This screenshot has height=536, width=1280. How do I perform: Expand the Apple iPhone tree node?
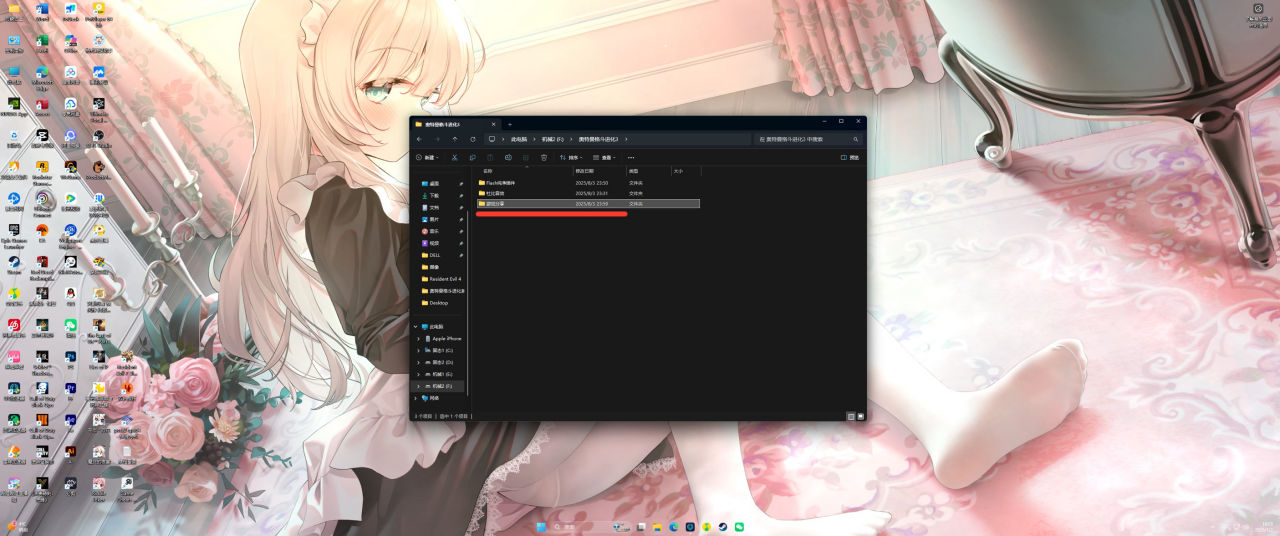click(418, 339)
